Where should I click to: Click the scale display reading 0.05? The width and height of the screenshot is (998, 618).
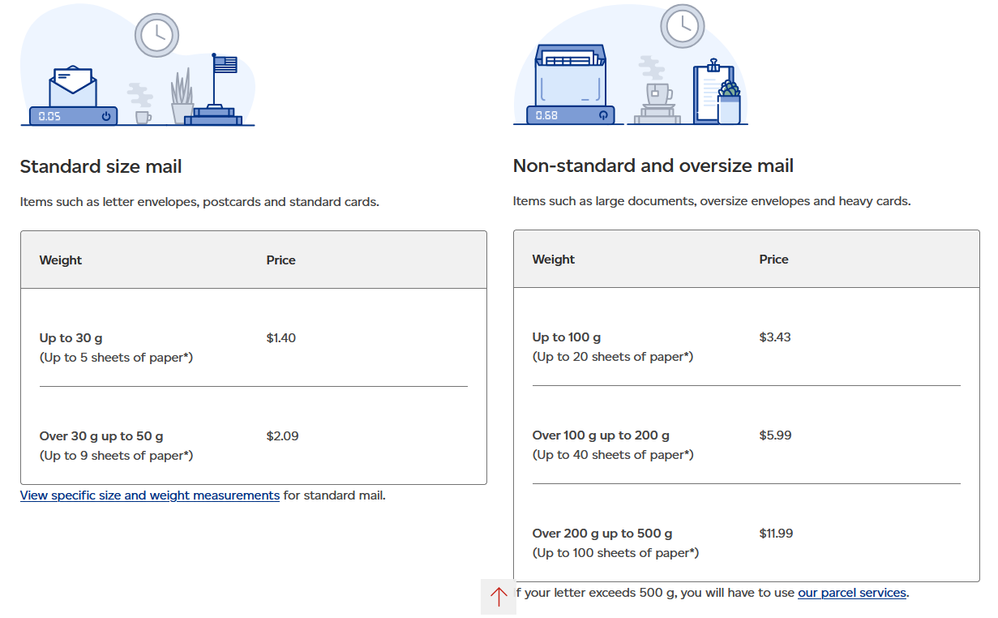tap(50, 116)
